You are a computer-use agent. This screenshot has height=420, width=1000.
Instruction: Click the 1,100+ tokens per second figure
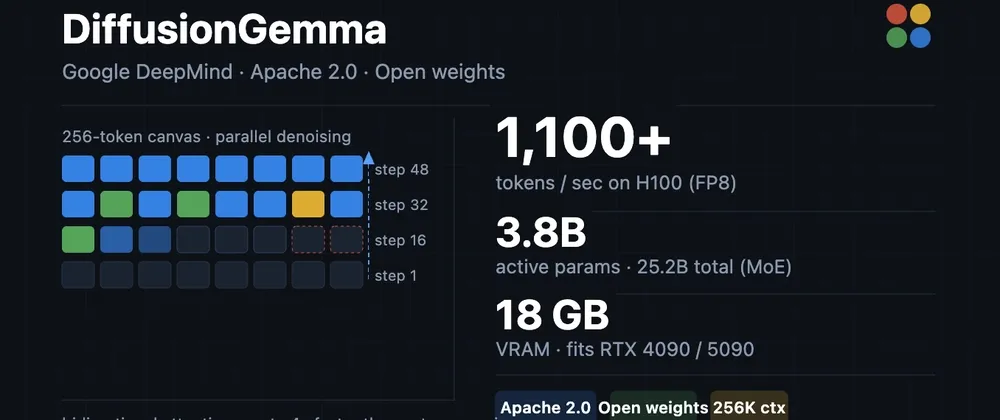(x=583, y=139)
